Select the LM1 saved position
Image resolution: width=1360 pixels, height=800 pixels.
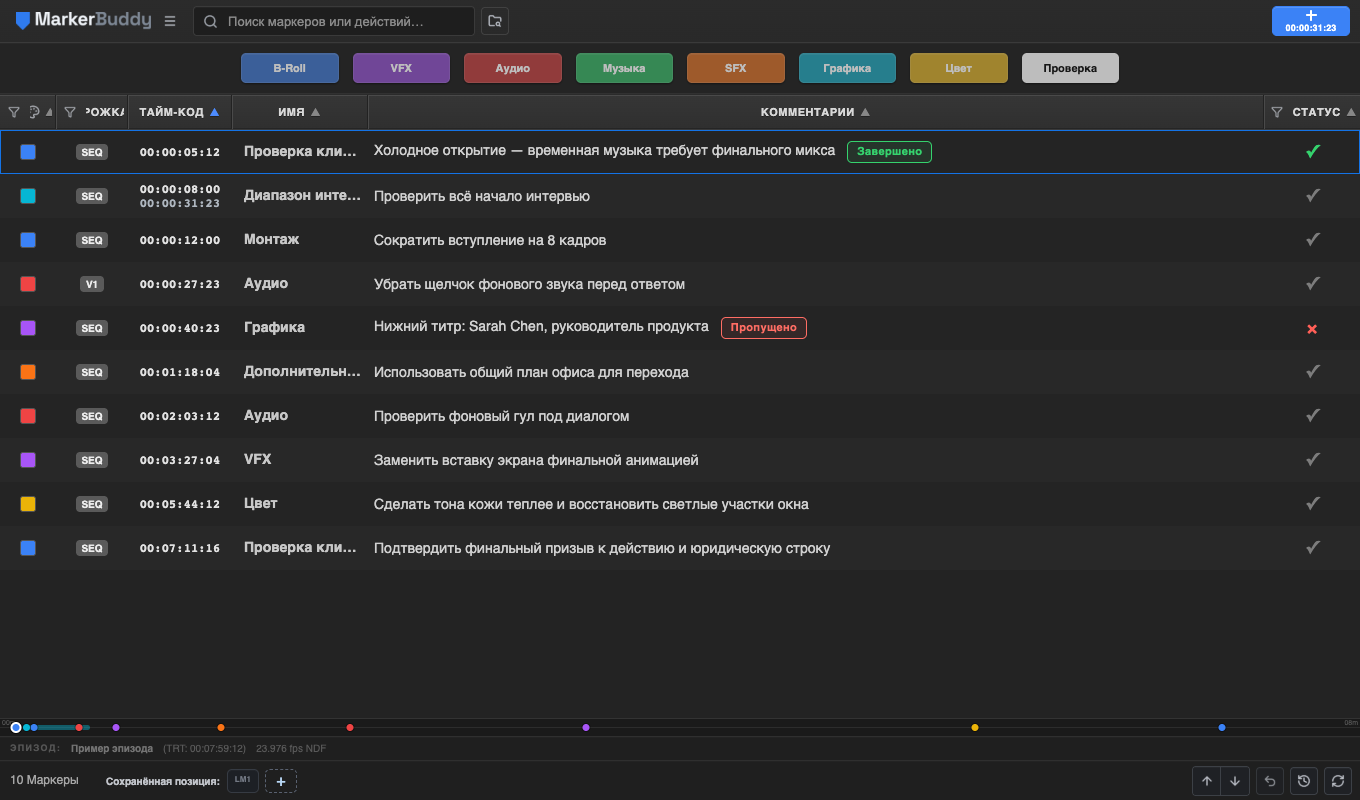(x=243, y=780)
